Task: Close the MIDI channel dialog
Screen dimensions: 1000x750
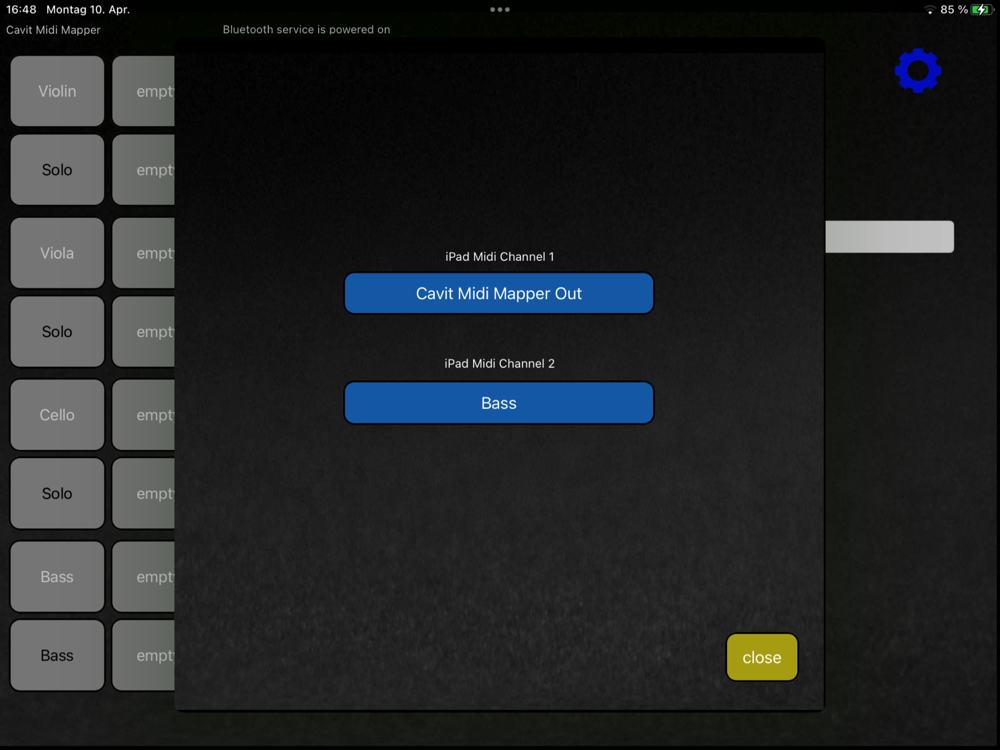Action: click(761, 657)
